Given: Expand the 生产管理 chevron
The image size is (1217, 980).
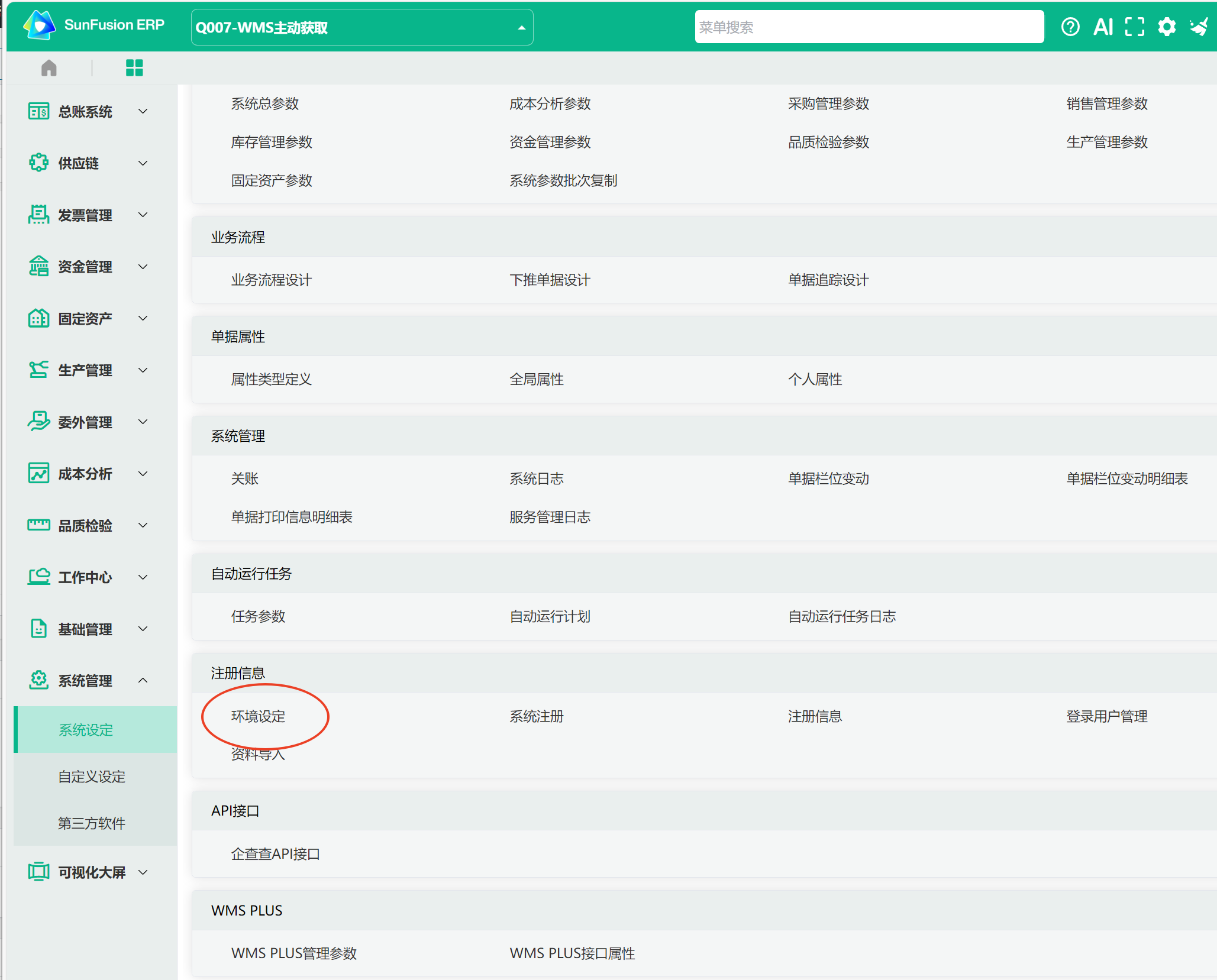Looking at the screenshot, I should pos(143,370).
